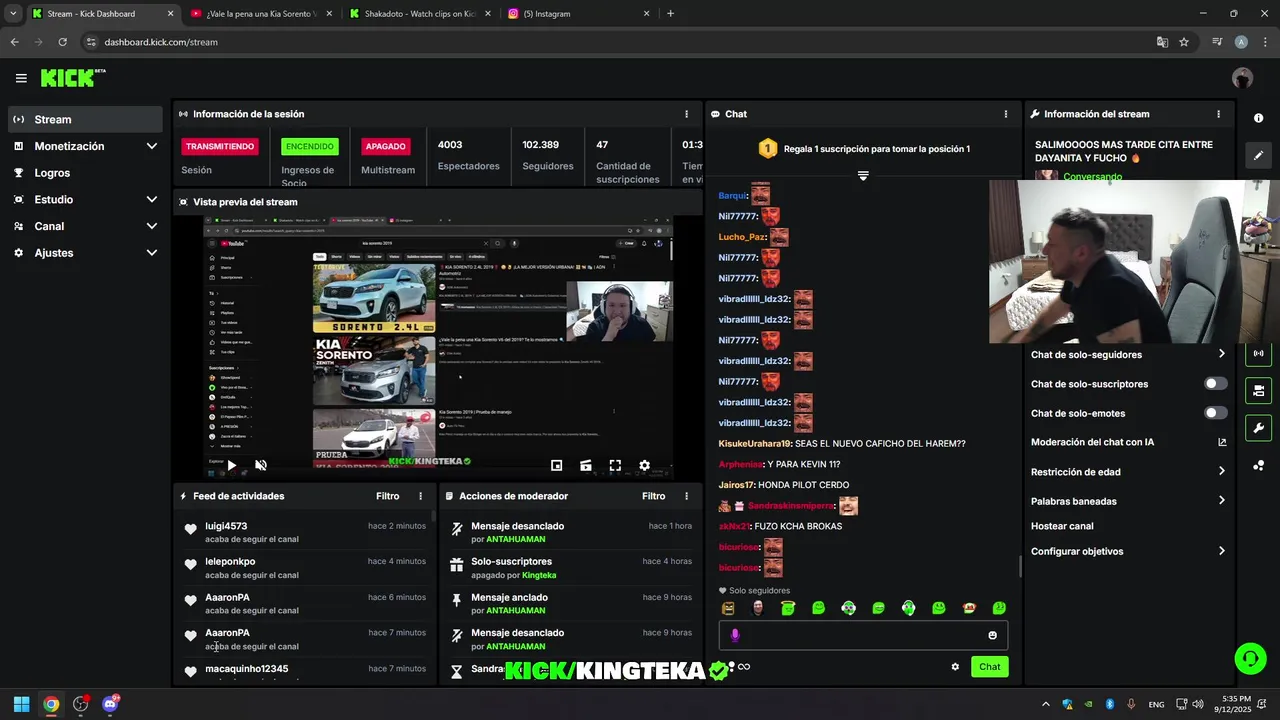Image resolution: width=1280 pixels, height=720 pixels.
Task: Bookmark this page with the star
Action: tap(1184, 42)
